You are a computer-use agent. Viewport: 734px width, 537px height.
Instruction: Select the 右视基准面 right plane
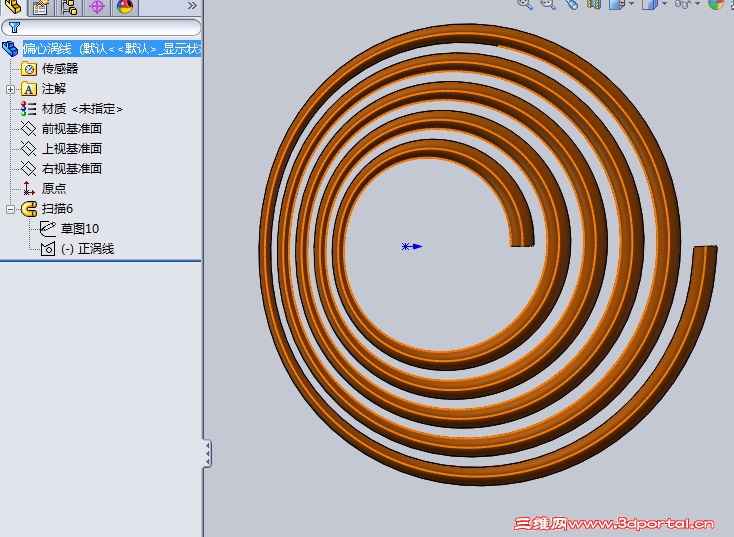pyautogui.click(x=72, y=169)
